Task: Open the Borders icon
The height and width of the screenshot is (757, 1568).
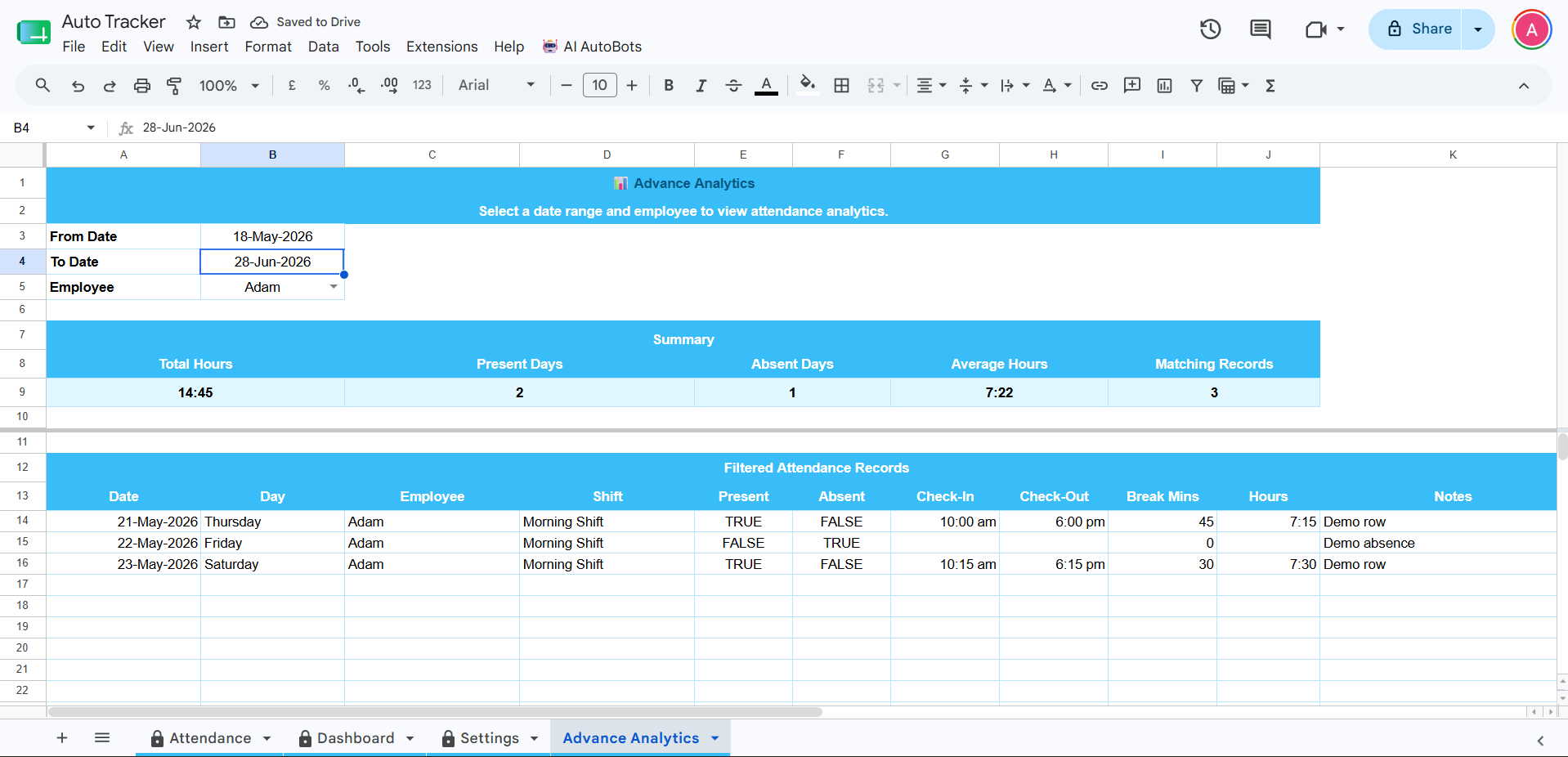Action: 841,85
